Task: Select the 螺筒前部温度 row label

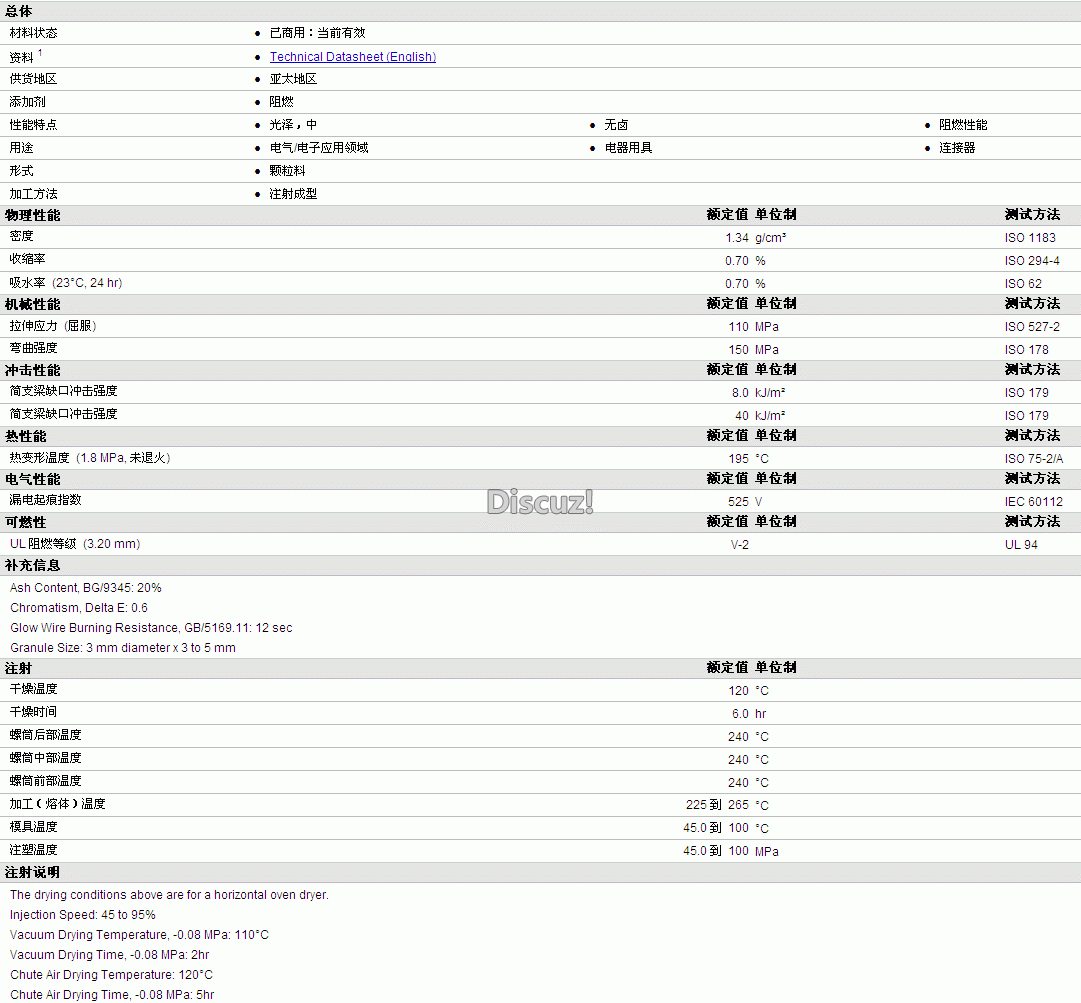Action: tap(46, 781)
